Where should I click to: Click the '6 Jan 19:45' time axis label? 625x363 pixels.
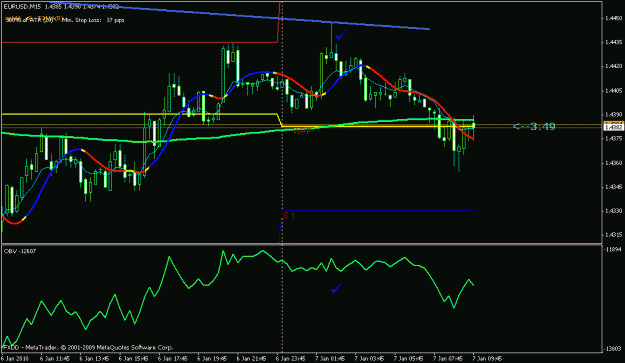(212, 359)
